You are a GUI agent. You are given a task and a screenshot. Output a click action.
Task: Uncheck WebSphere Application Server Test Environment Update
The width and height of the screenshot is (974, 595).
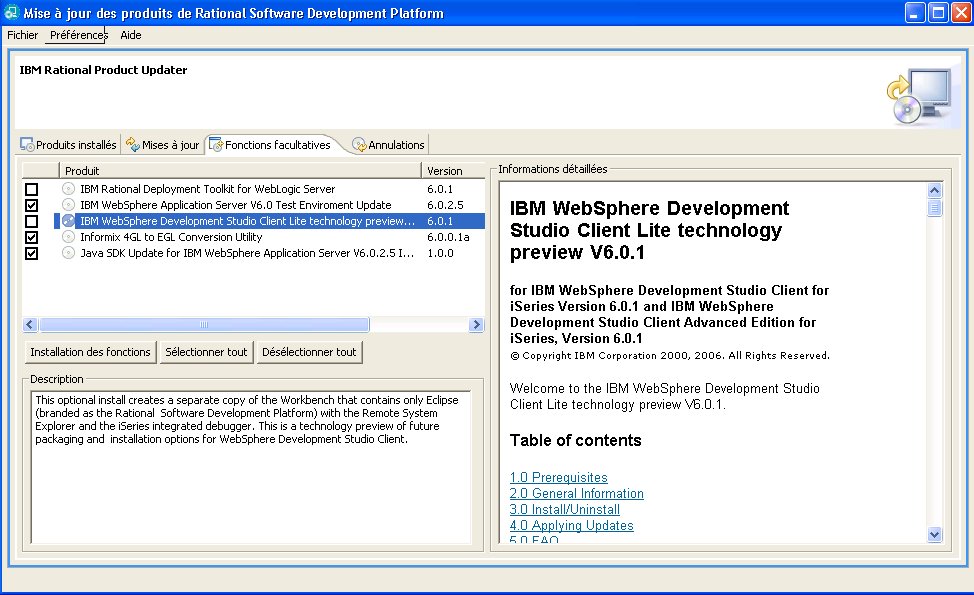(32, 206)
